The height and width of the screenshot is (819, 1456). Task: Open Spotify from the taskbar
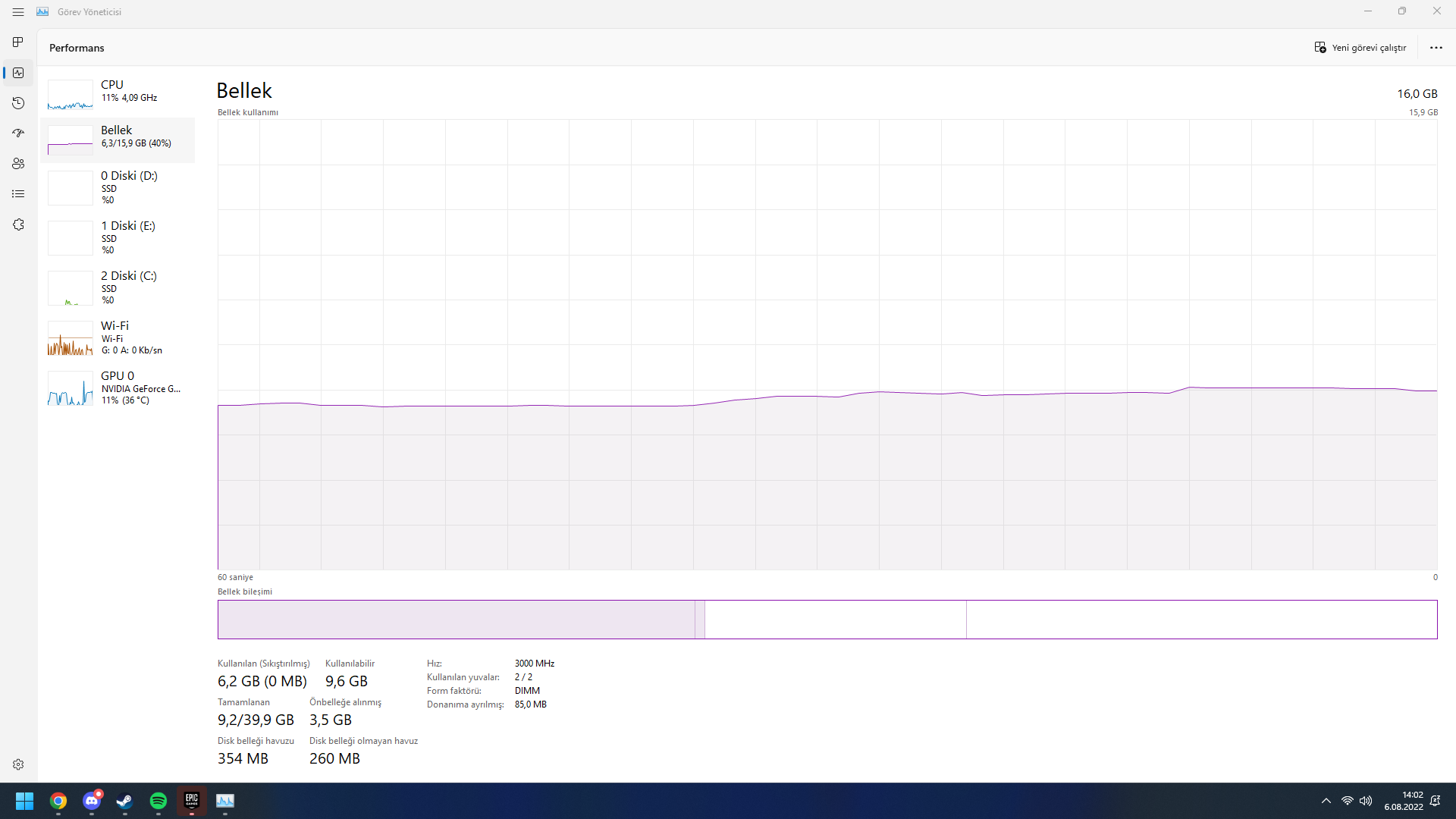coord(158,801)
